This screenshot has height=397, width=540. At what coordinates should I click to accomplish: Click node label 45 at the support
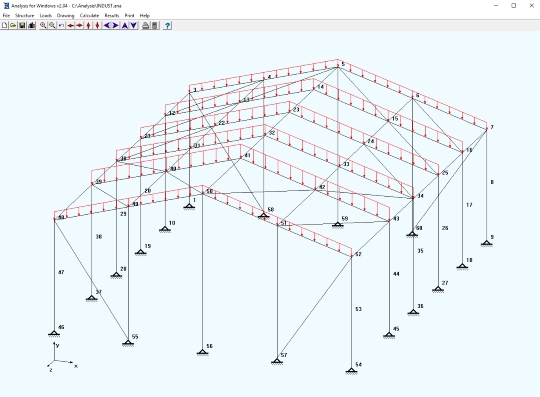[396, 329]
